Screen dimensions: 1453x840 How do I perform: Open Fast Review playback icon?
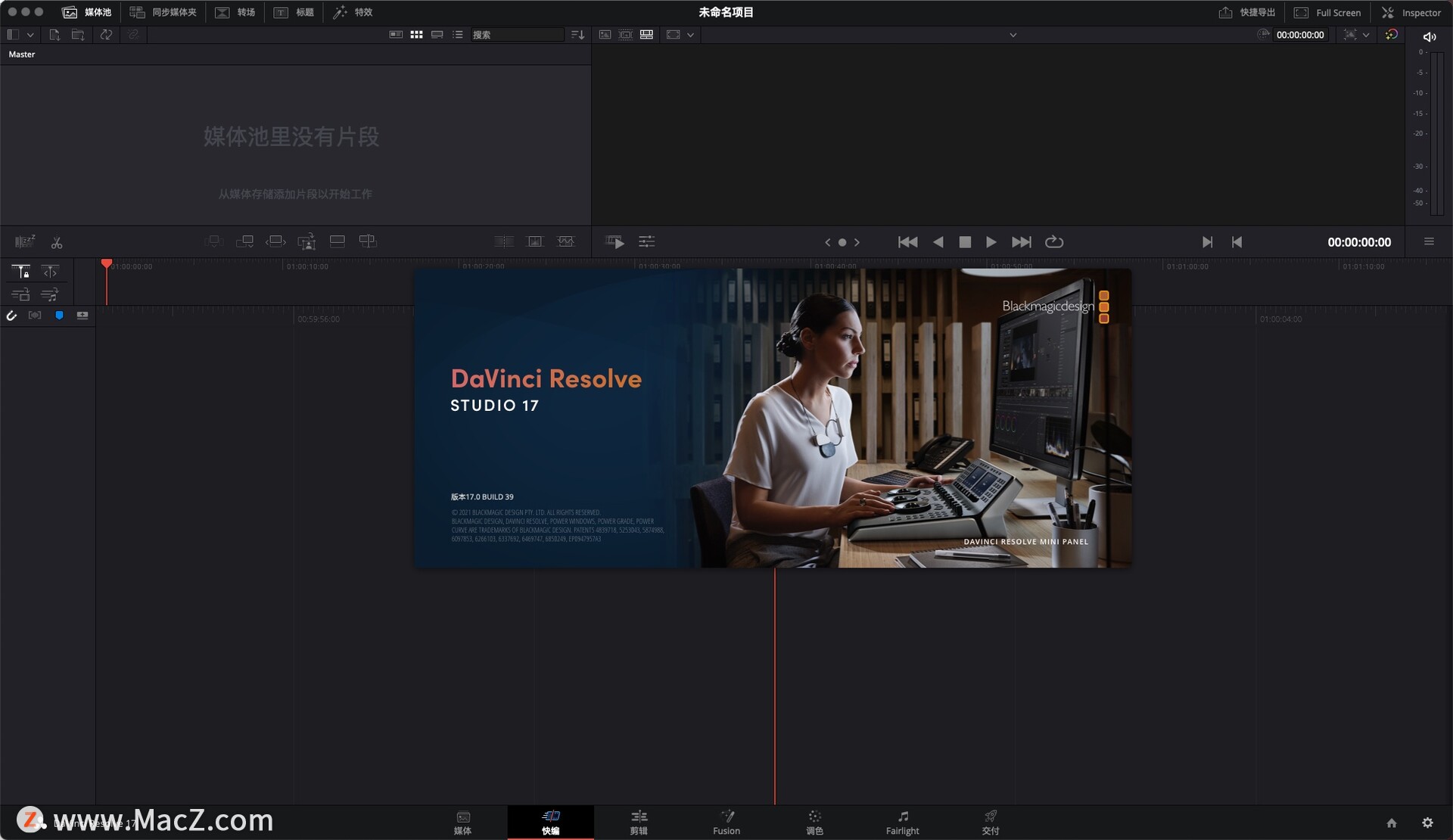pyautogui.click(x=615, y=242)
